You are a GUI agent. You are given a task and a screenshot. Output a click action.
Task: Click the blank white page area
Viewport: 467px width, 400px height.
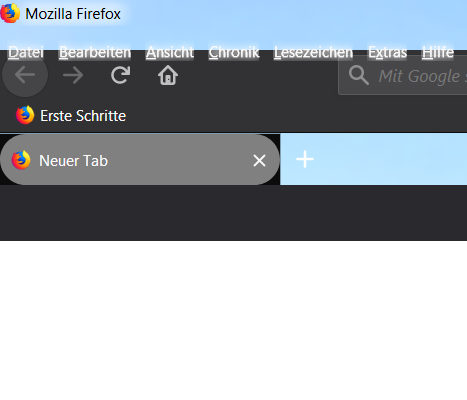(x=233, y=320)
